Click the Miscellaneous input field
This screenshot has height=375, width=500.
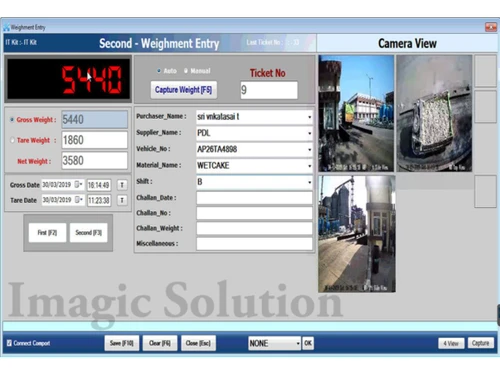(254, 244)
